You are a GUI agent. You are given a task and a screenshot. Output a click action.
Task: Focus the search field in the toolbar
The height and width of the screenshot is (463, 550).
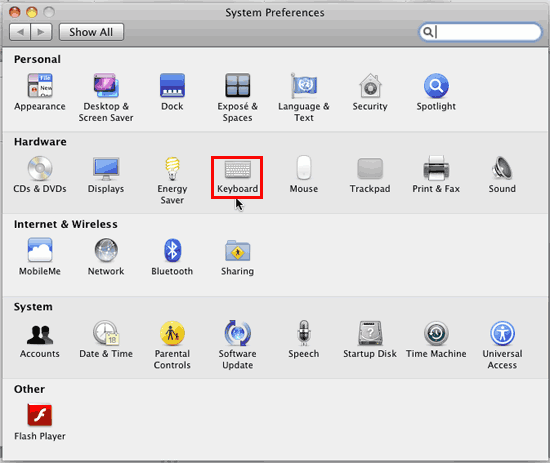click(480, 32)
